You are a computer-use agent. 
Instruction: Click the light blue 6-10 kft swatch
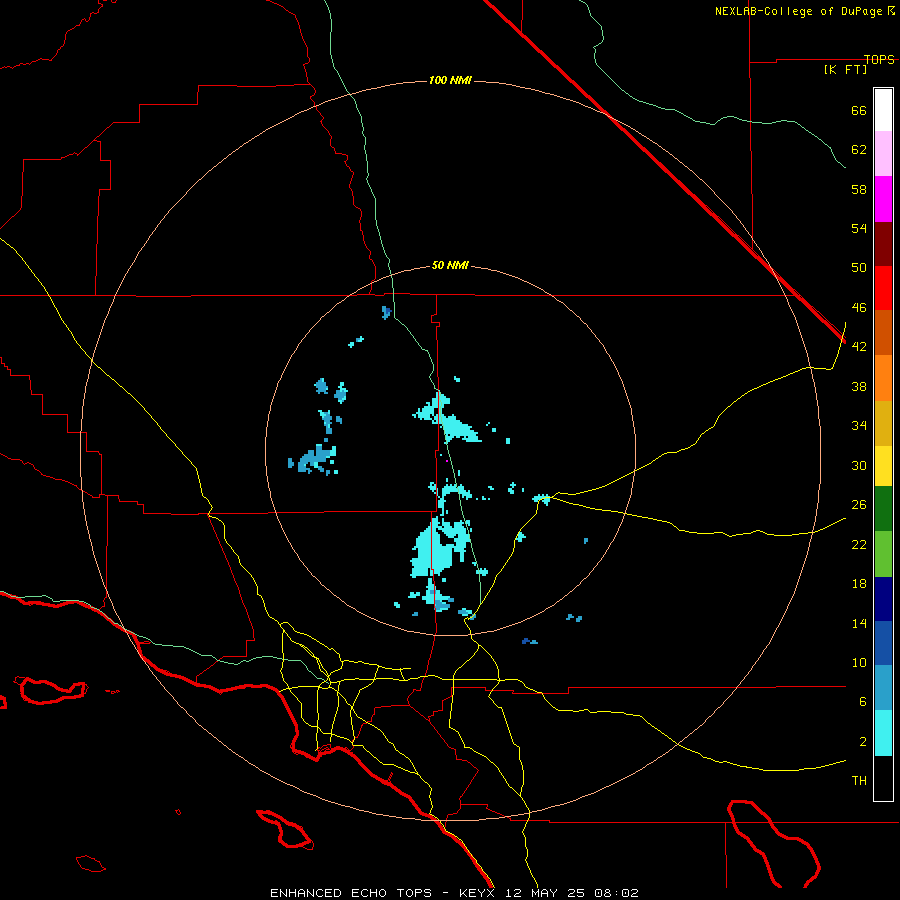click(883, 688)
